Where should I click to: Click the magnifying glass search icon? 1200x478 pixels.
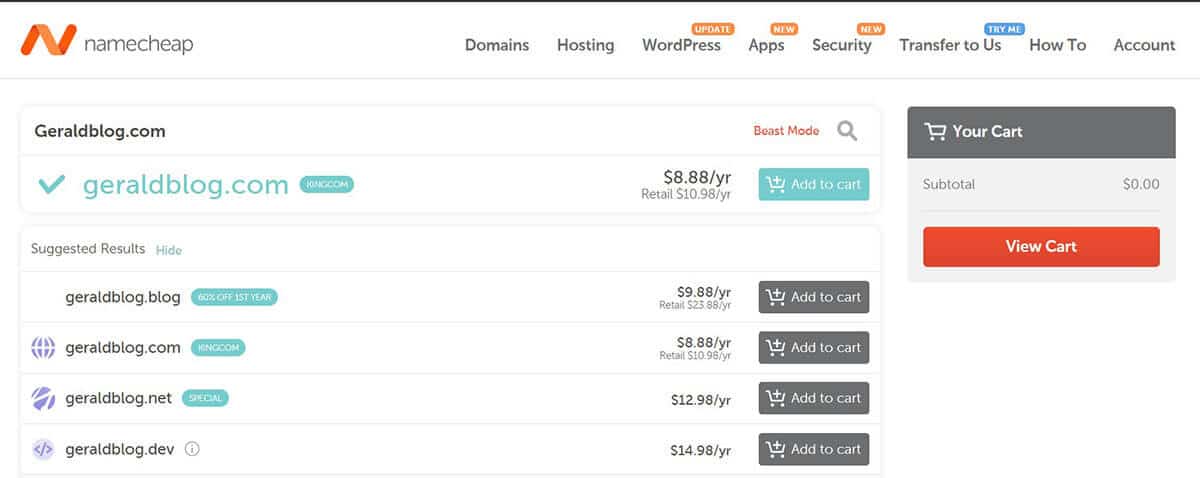tap(847, 131)
